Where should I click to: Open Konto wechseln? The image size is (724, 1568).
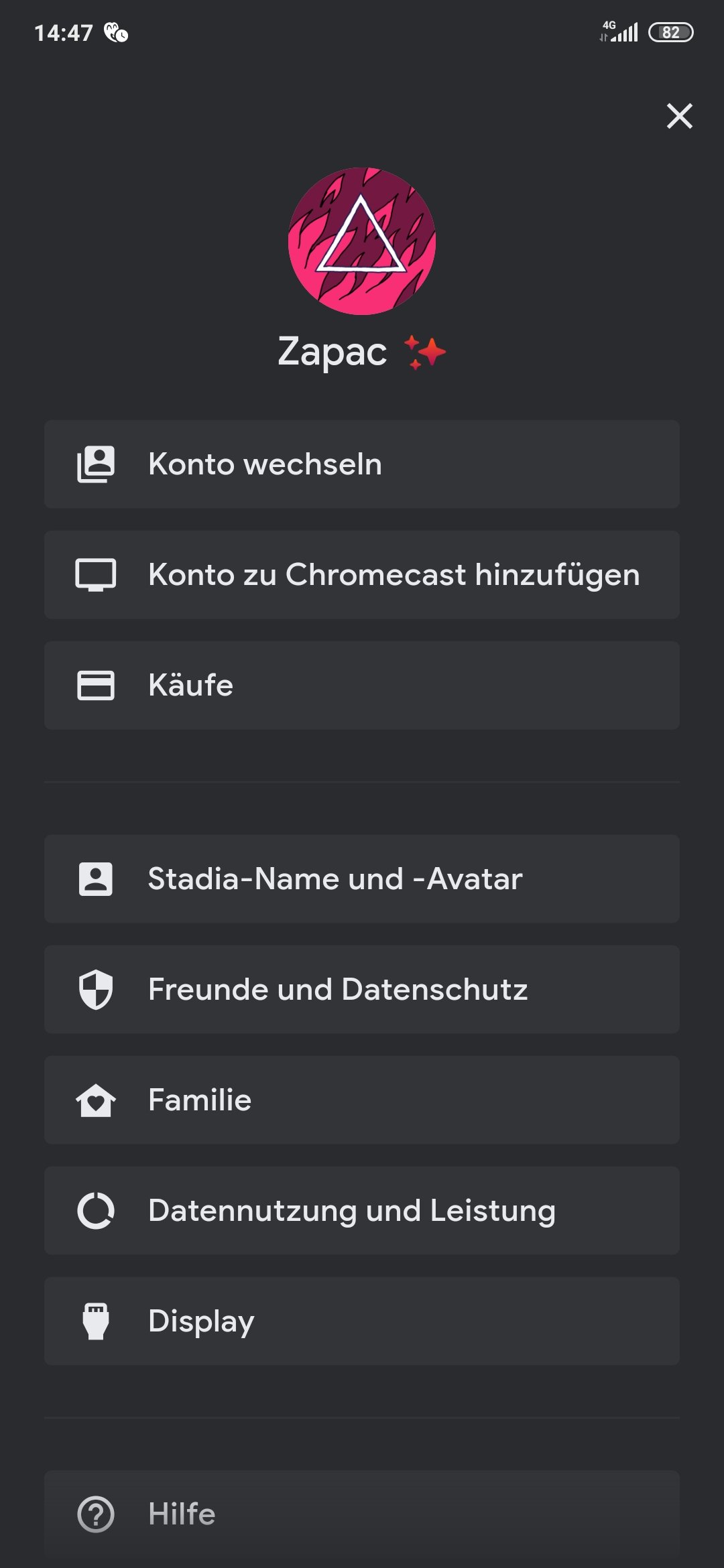[x=265, y=464]
